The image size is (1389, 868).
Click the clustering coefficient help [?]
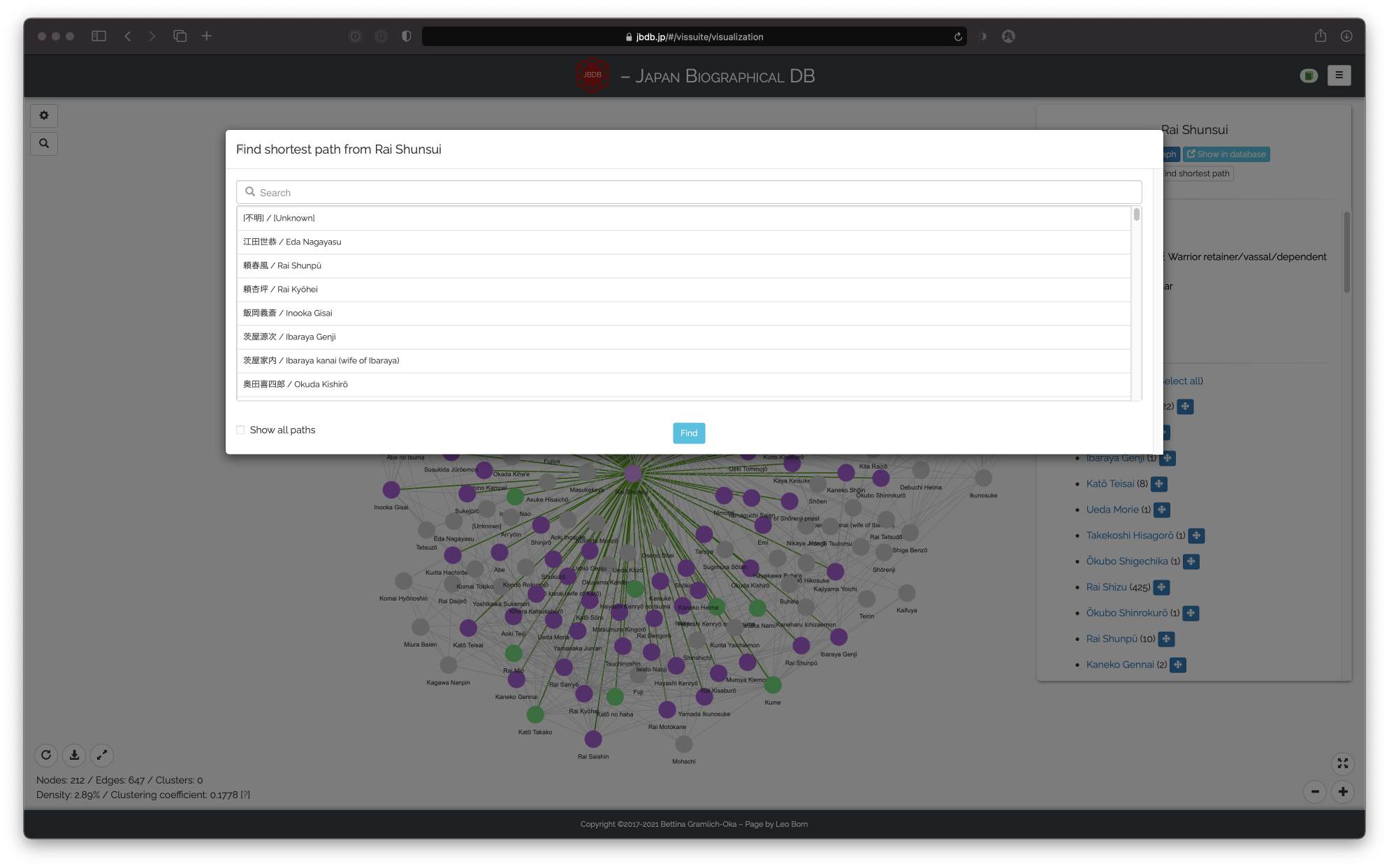pos(245,795)
